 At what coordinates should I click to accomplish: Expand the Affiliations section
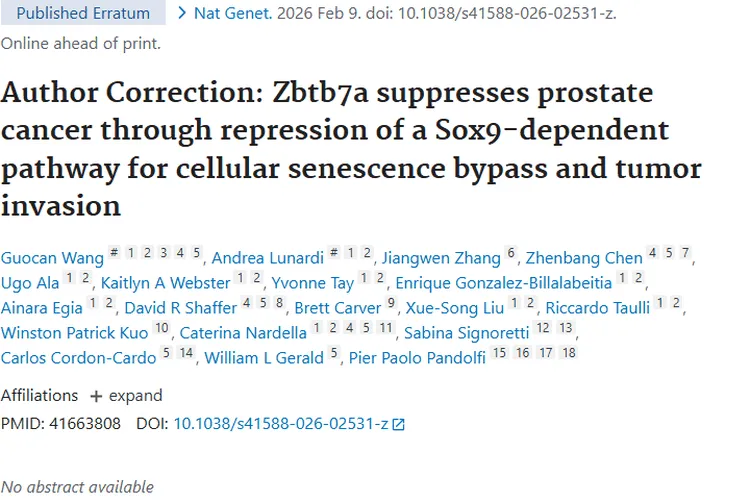126,395
